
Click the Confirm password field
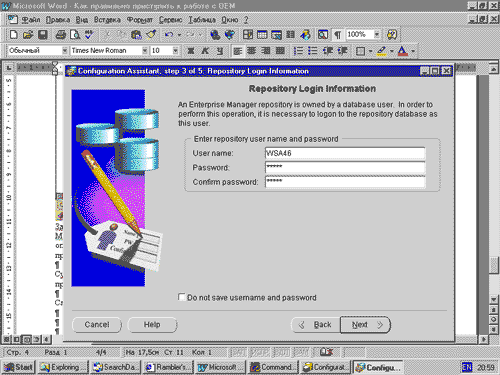[345, 182]
